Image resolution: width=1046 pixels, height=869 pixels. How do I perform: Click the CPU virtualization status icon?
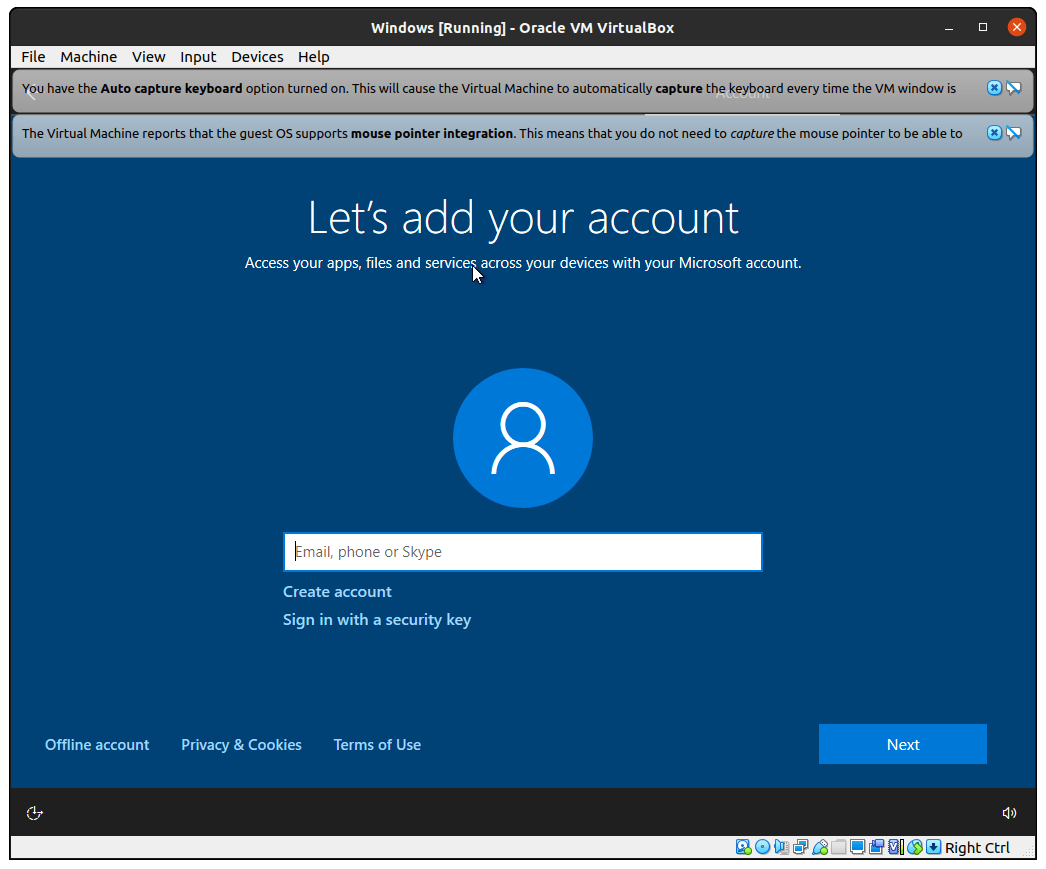click(x=896, y=847)
